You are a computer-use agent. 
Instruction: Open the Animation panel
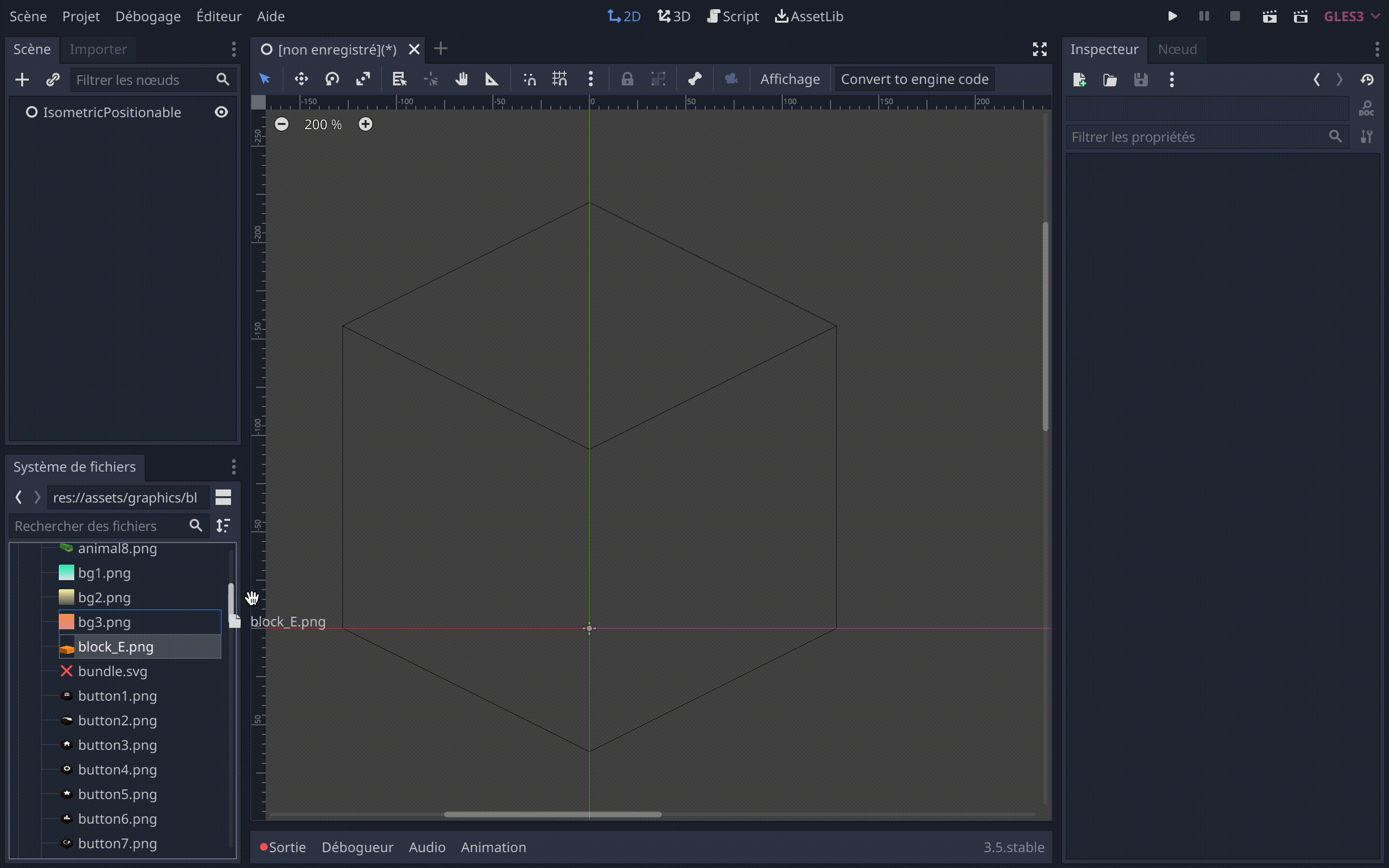(493, 847)
